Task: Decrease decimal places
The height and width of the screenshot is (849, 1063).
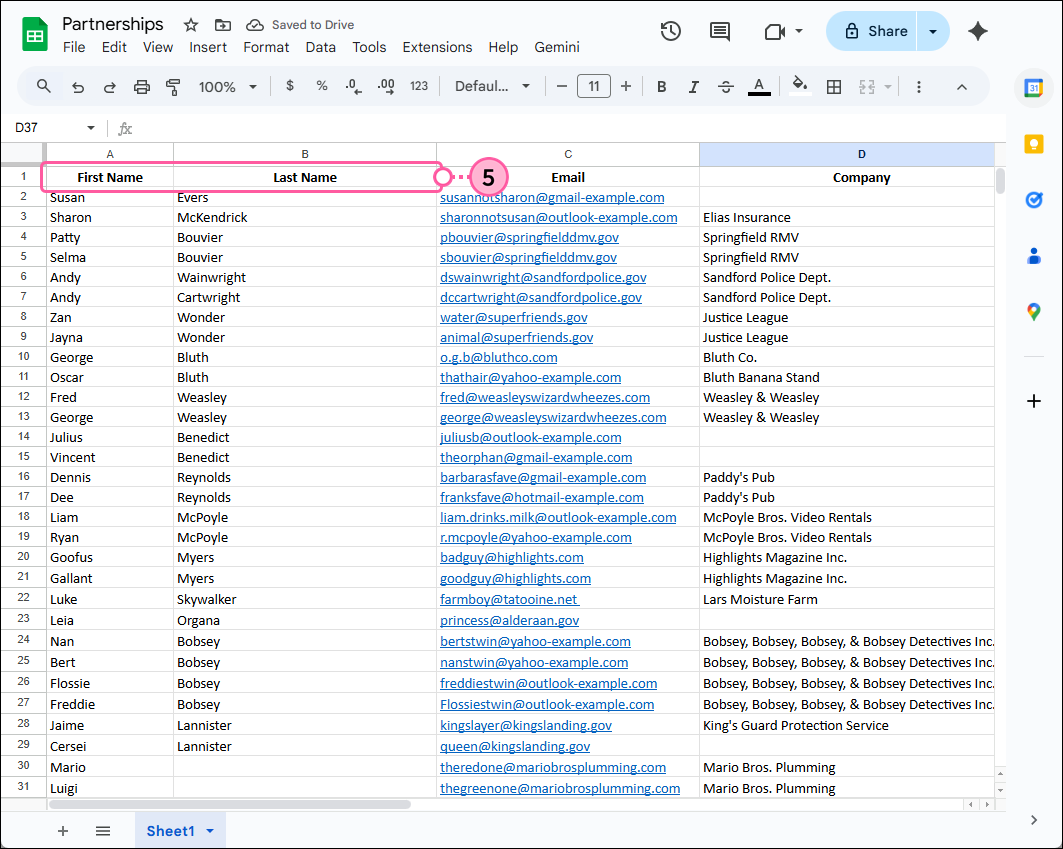Action: coord(353,86)
